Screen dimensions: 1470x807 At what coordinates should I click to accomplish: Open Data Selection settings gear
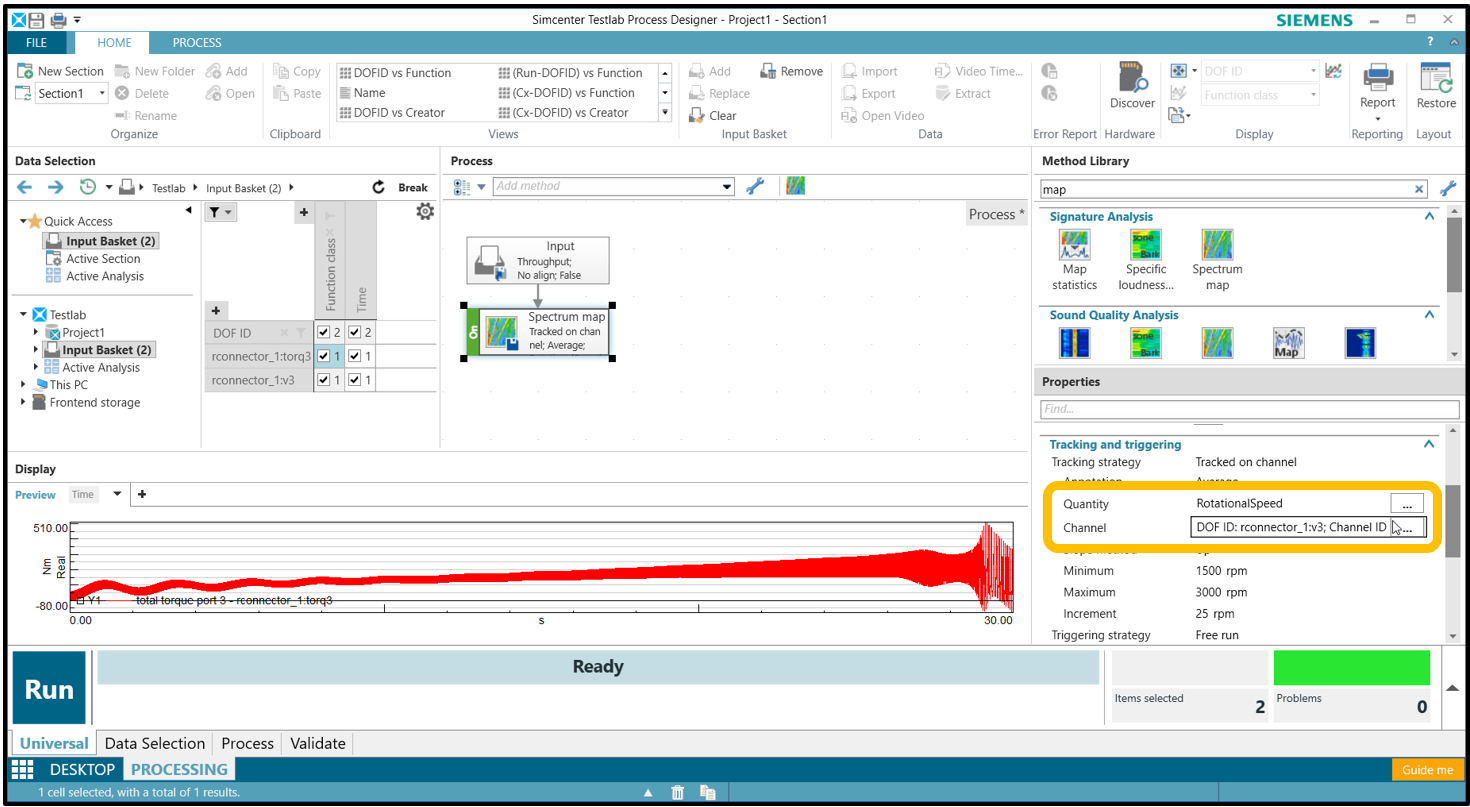(x=425, y=211)
